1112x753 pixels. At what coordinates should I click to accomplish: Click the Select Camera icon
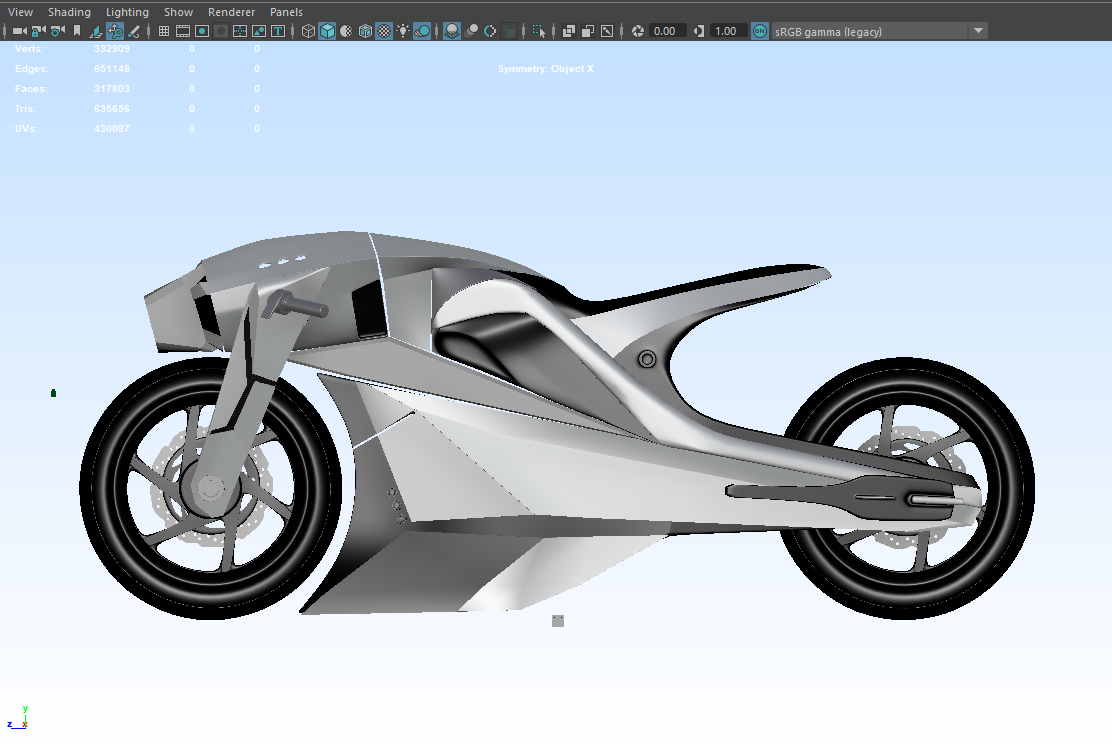click(x=19, y=31)
